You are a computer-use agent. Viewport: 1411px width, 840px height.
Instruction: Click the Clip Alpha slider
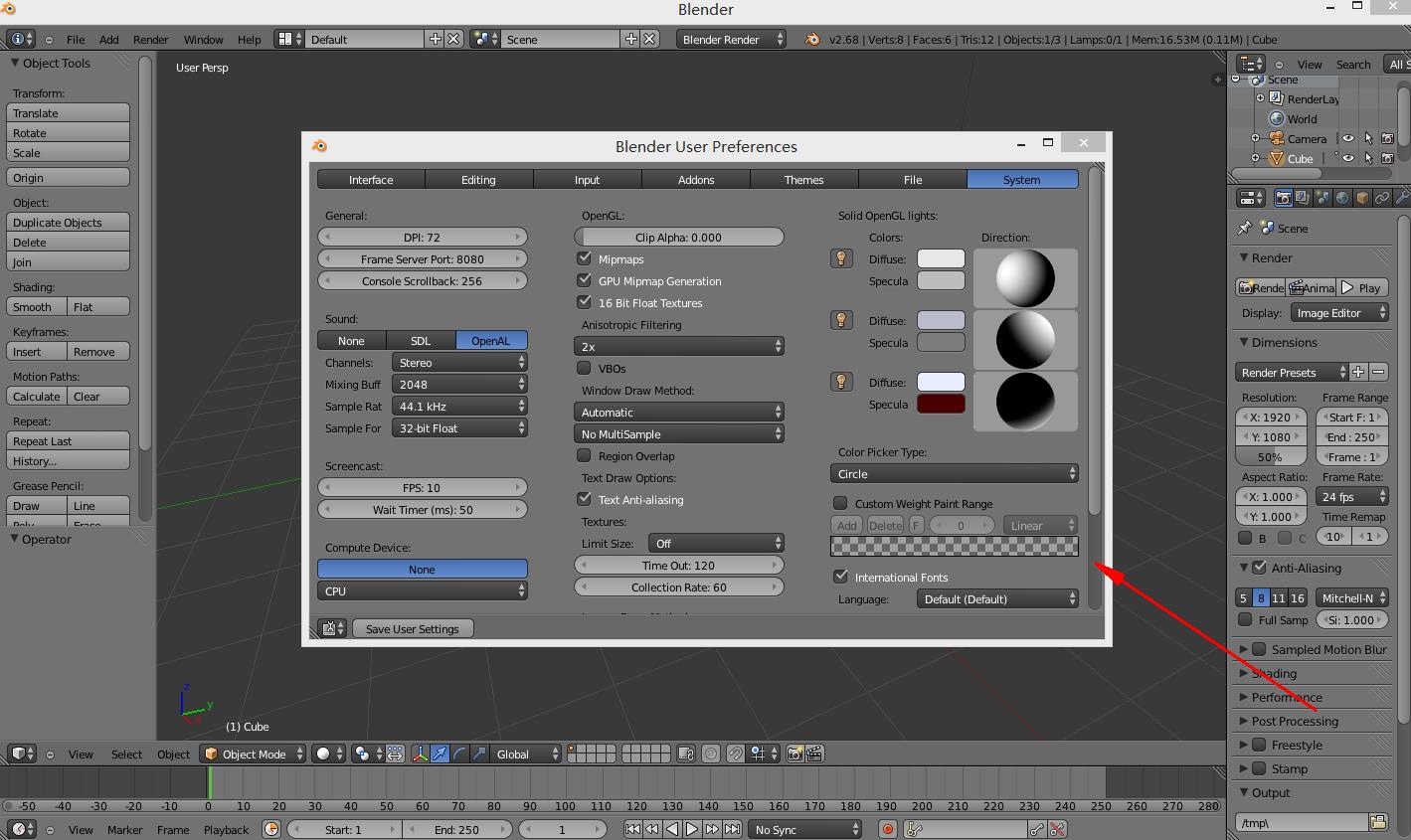pos(679,237)
